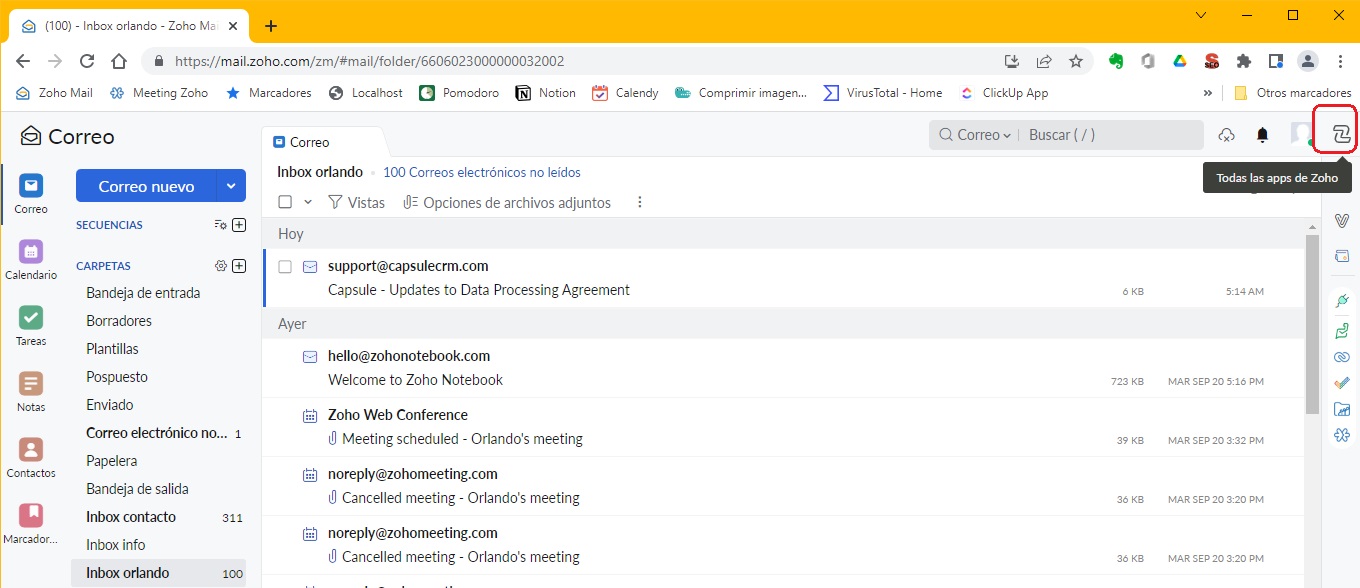Image resolution: width=1360 pixels, height=588 pixels.
Task: Click the chart folder icon in right panel
Action: click(1342, 409)
